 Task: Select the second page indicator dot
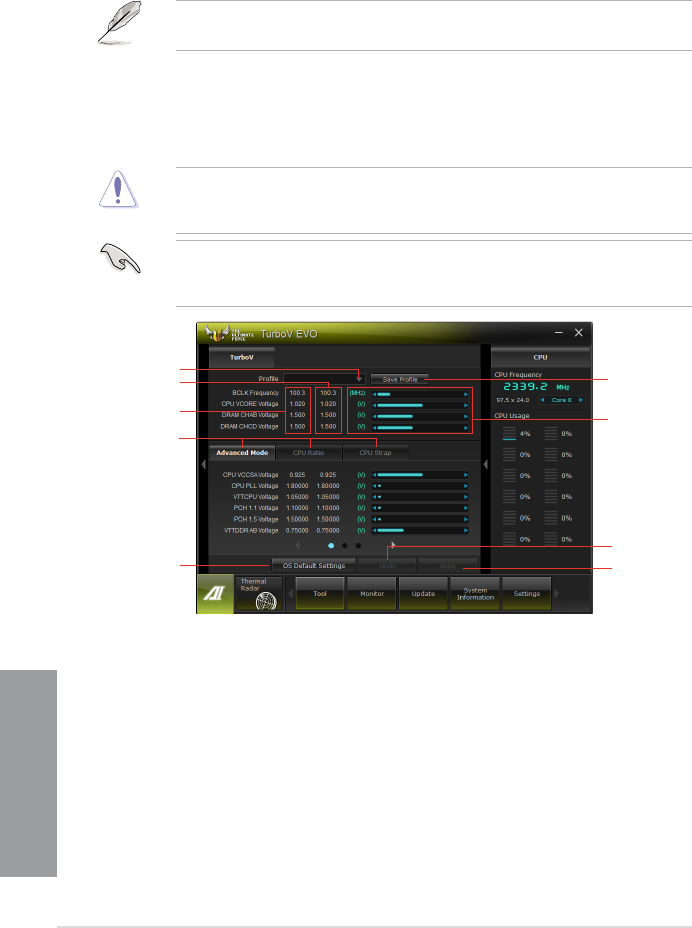click(x=345, y=546)
